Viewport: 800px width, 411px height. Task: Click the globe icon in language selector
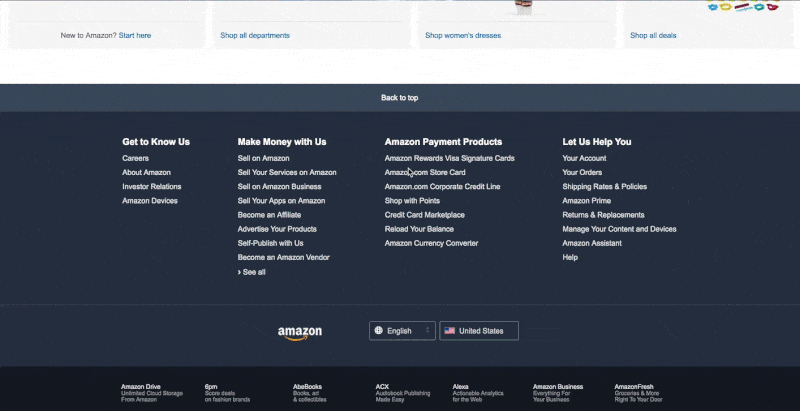click(379, 330)
